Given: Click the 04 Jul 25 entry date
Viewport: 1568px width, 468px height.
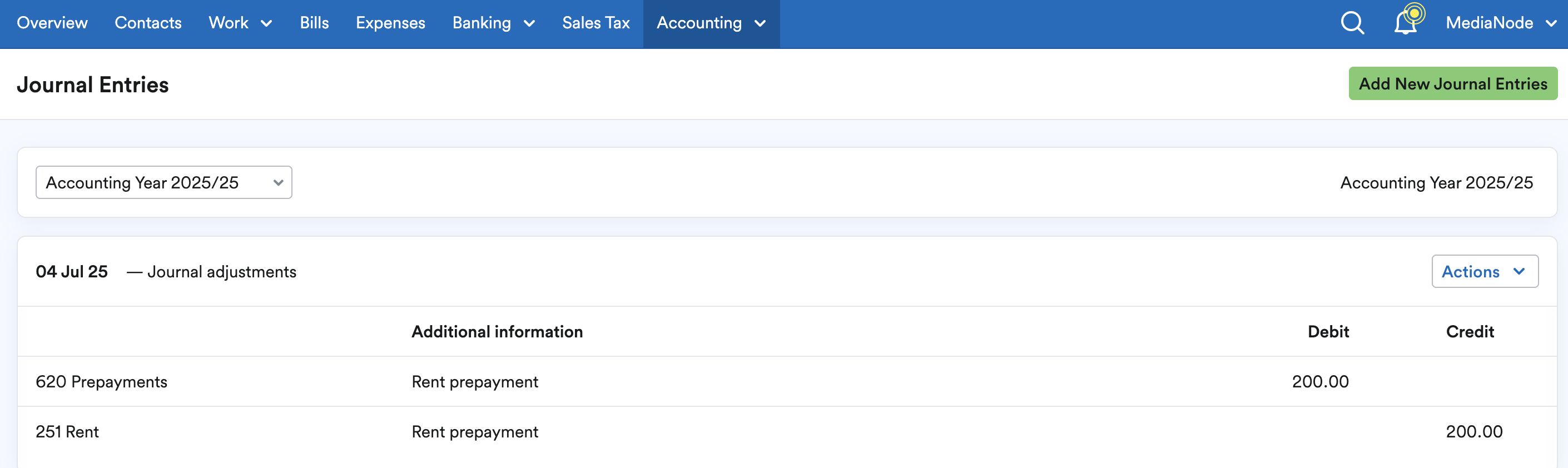Looking at the screenshot, I should tap(72, 271).
